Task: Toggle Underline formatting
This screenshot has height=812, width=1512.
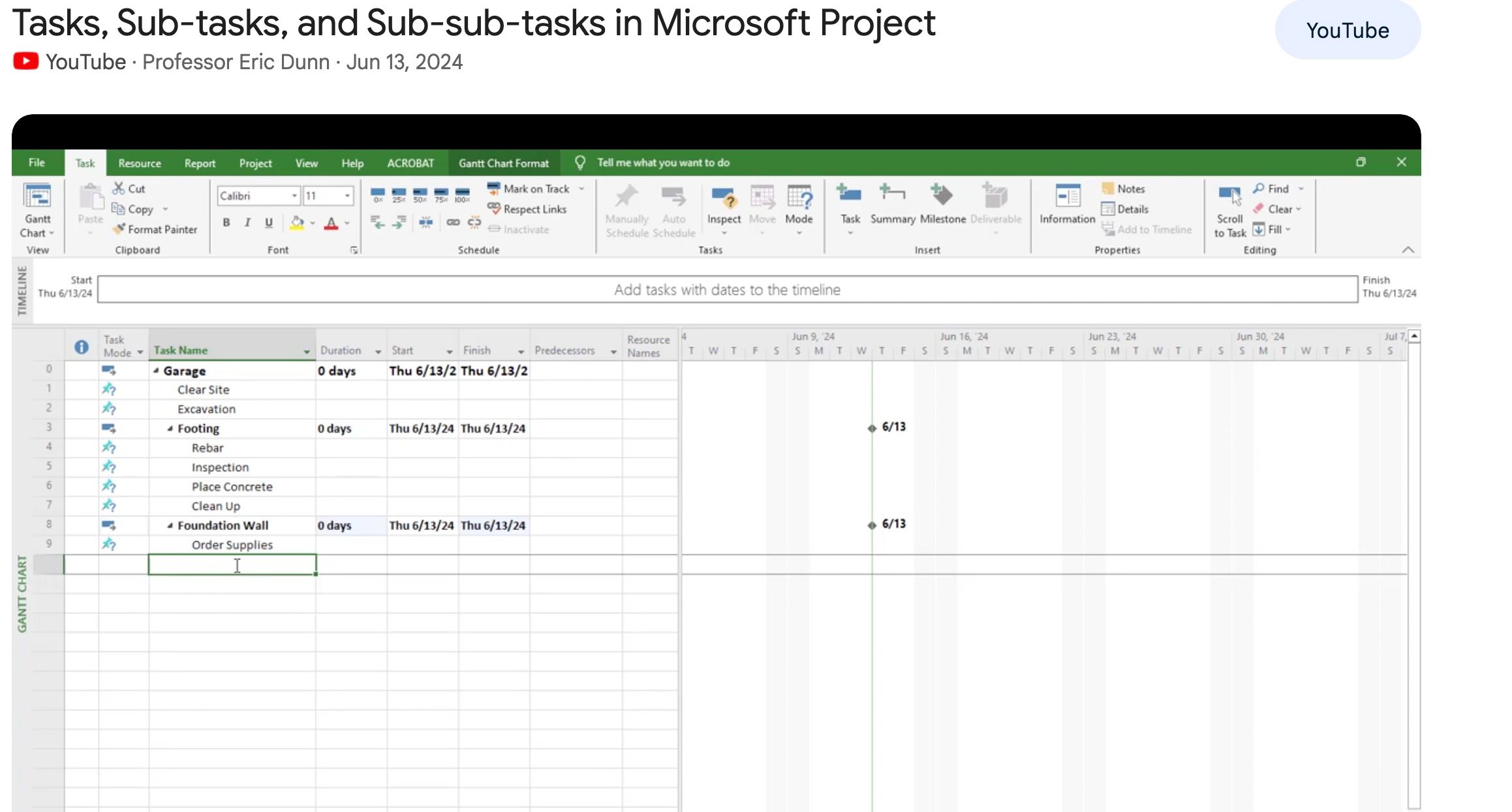Action: tap(269, 223)
